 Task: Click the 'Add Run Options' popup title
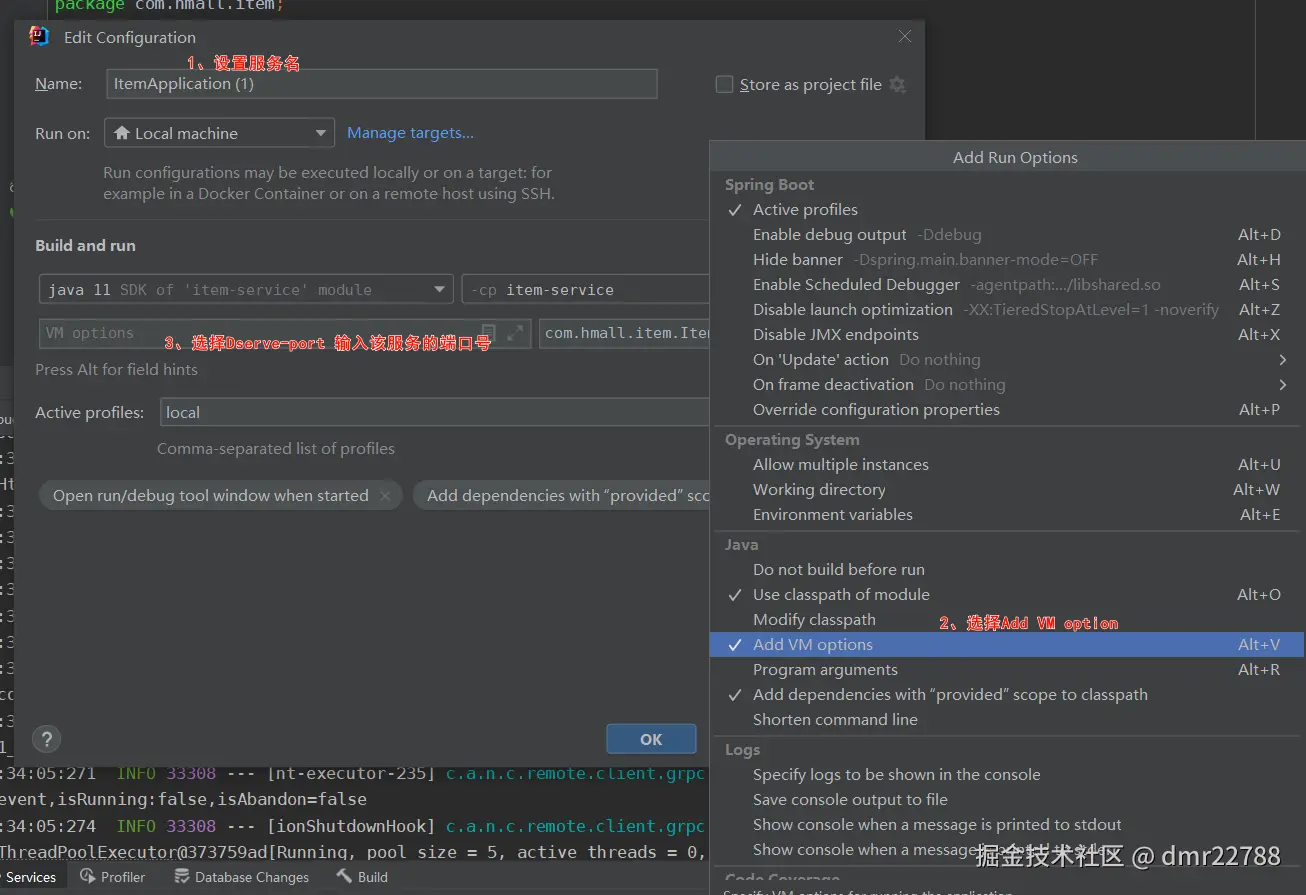coord(1015,157)
